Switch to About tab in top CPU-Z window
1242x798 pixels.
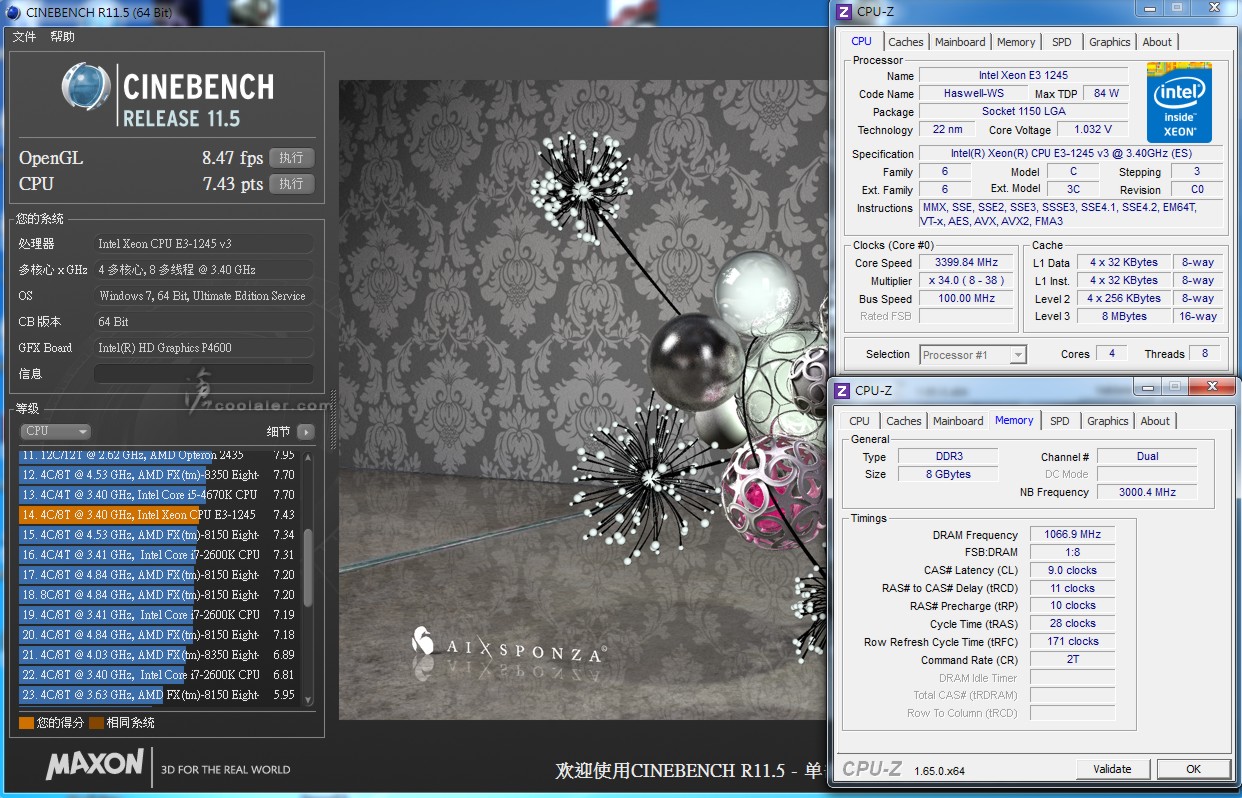coord(1157,42)
